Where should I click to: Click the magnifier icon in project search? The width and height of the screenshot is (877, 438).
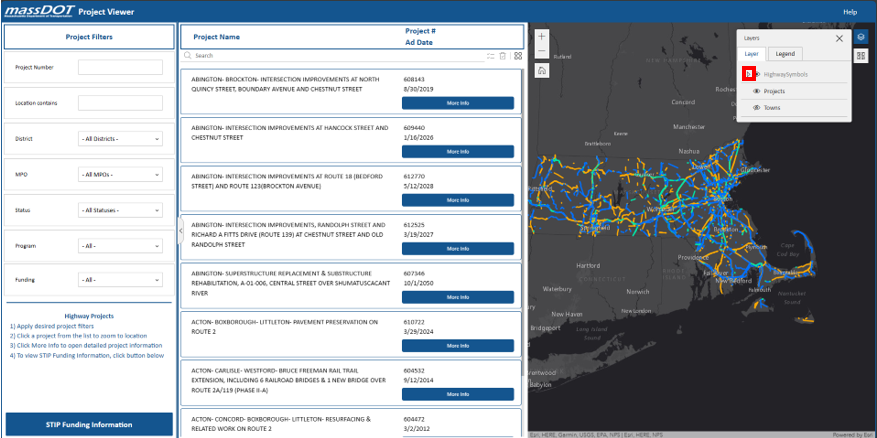pyautogui.click(x=188, y=56)
